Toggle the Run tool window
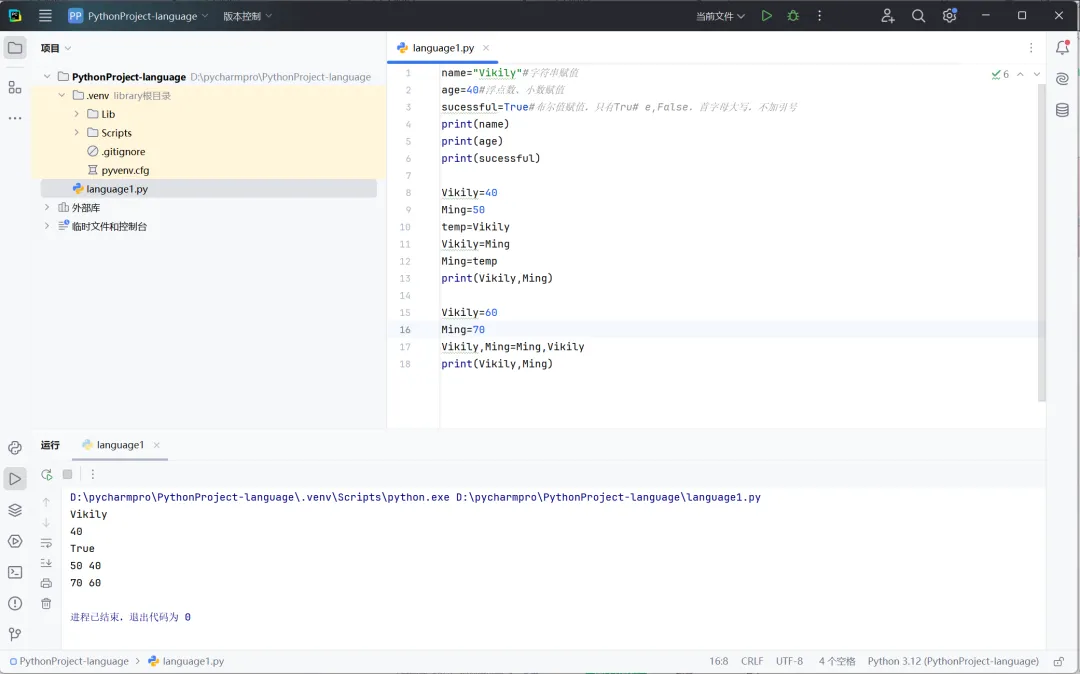 [15, 478]
